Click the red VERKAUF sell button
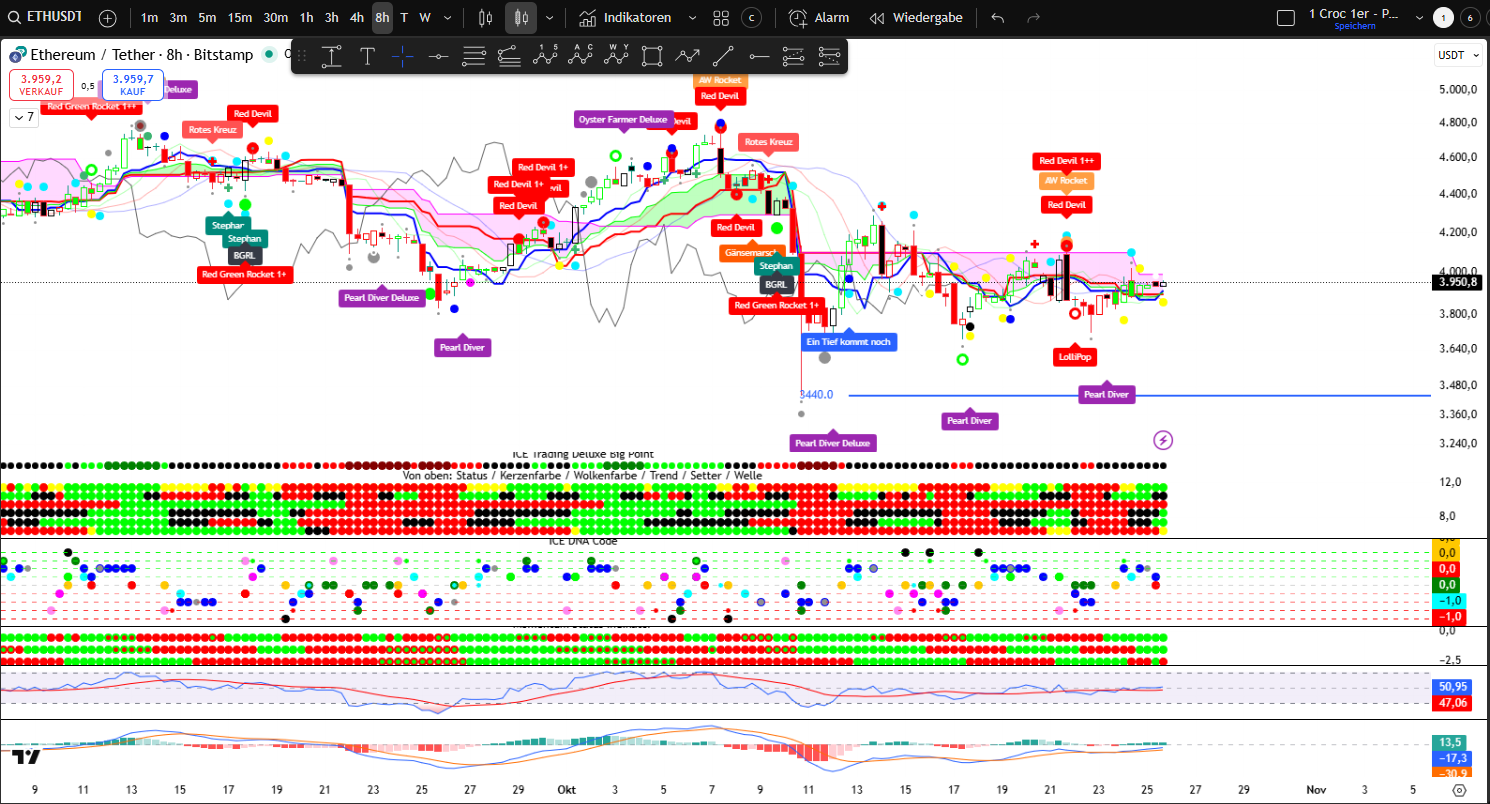 pos(41,84)
